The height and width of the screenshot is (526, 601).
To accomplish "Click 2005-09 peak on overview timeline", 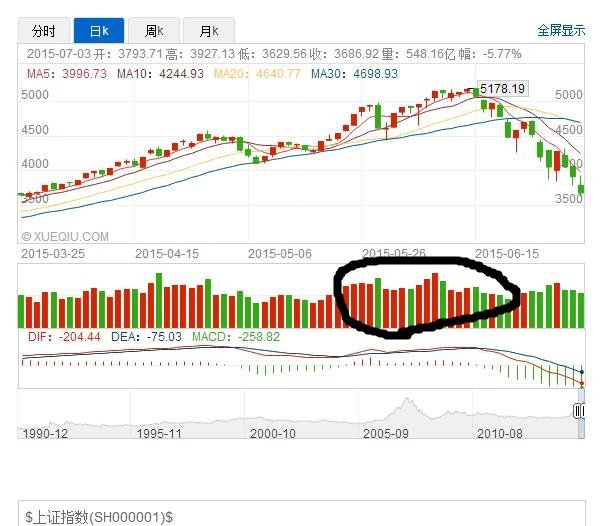I will pyautogui.click(x=405, y=406).
